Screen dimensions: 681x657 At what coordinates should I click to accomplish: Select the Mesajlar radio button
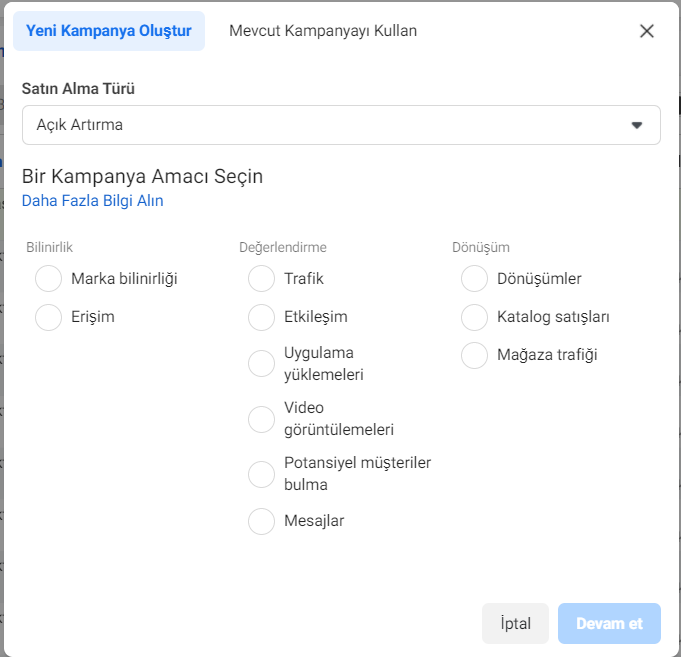click(262, 521)
